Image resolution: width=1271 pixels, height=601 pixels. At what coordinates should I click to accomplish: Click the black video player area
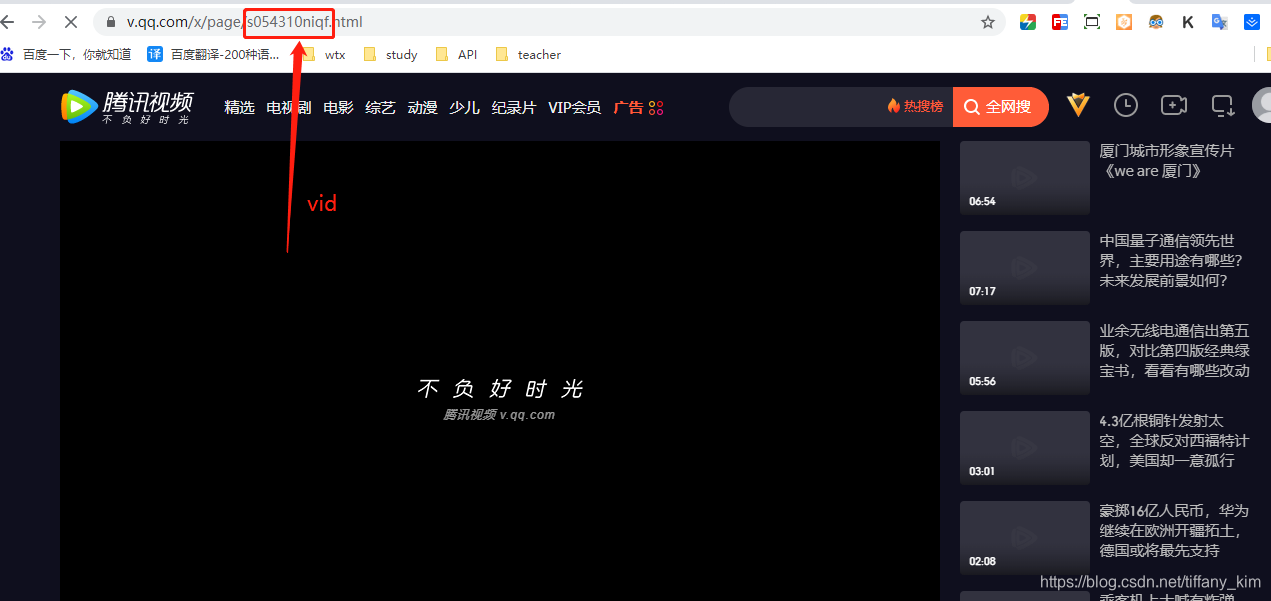[499, 371]
